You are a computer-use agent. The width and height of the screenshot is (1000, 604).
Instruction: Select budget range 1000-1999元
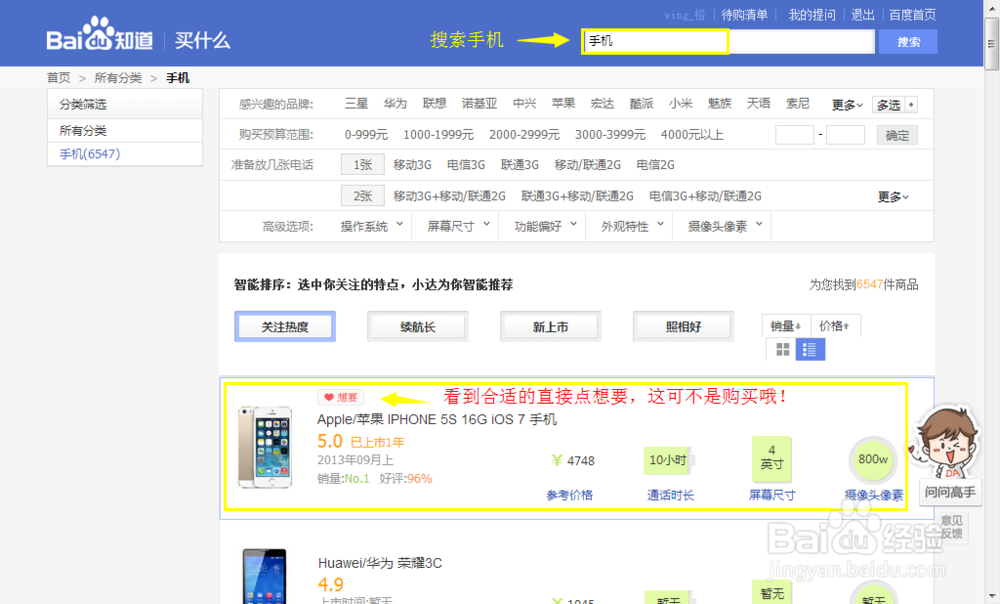[438, 135]
